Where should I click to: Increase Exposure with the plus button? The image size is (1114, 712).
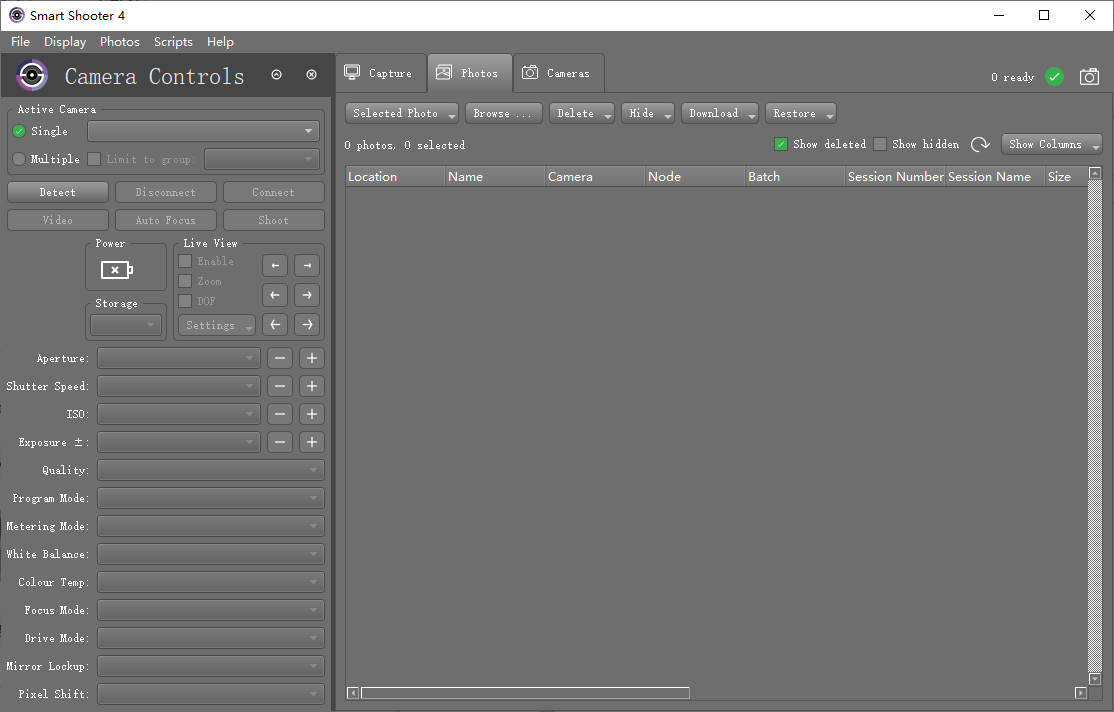(312, 442)
